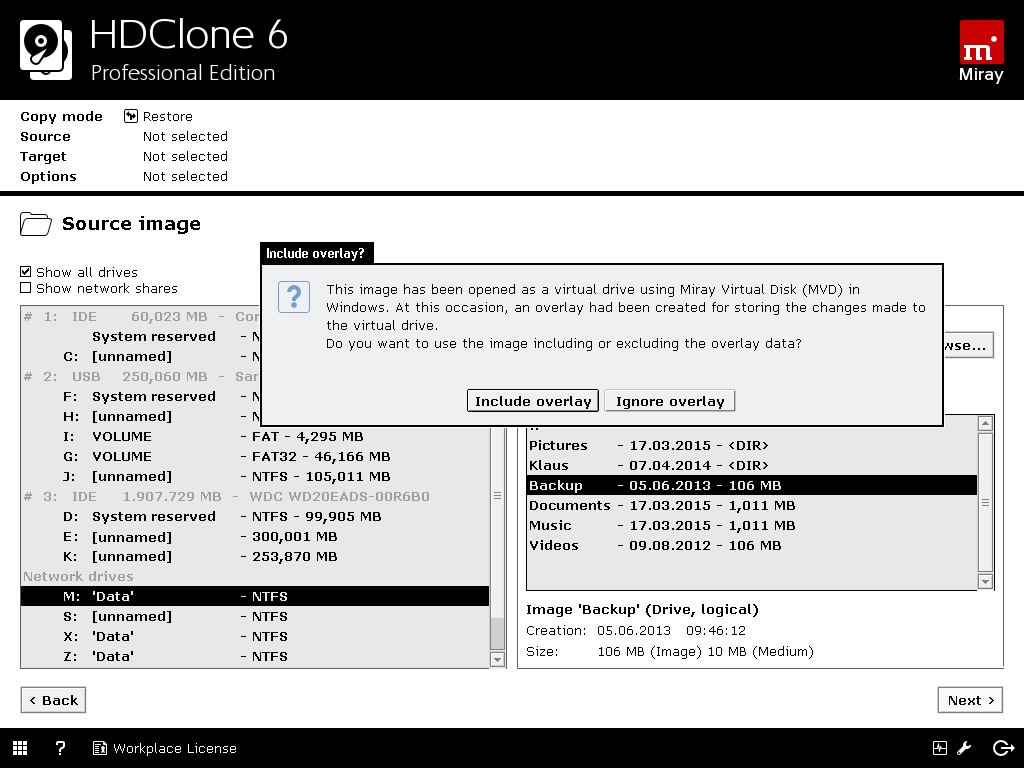The height and width of the screenshot is (768, 1024).
Task: Select disk 3 IDE WDC WD20EADS row
Action: coord(255,496)
